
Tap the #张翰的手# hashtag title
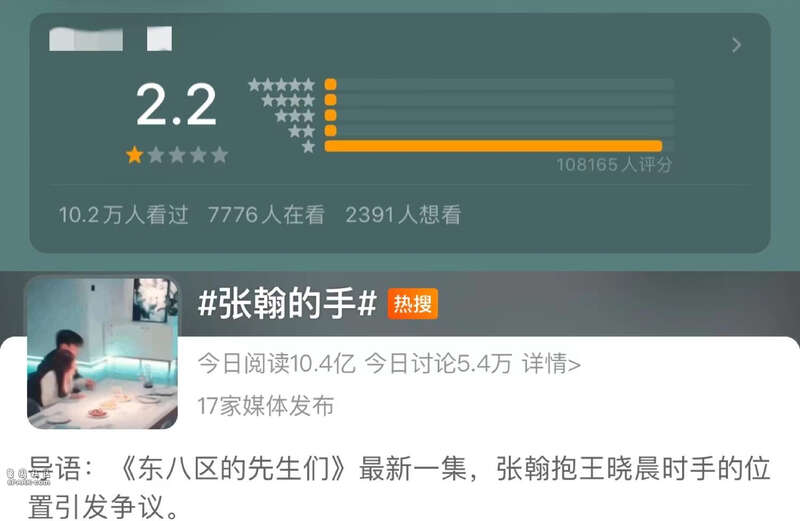coord(287,303)
